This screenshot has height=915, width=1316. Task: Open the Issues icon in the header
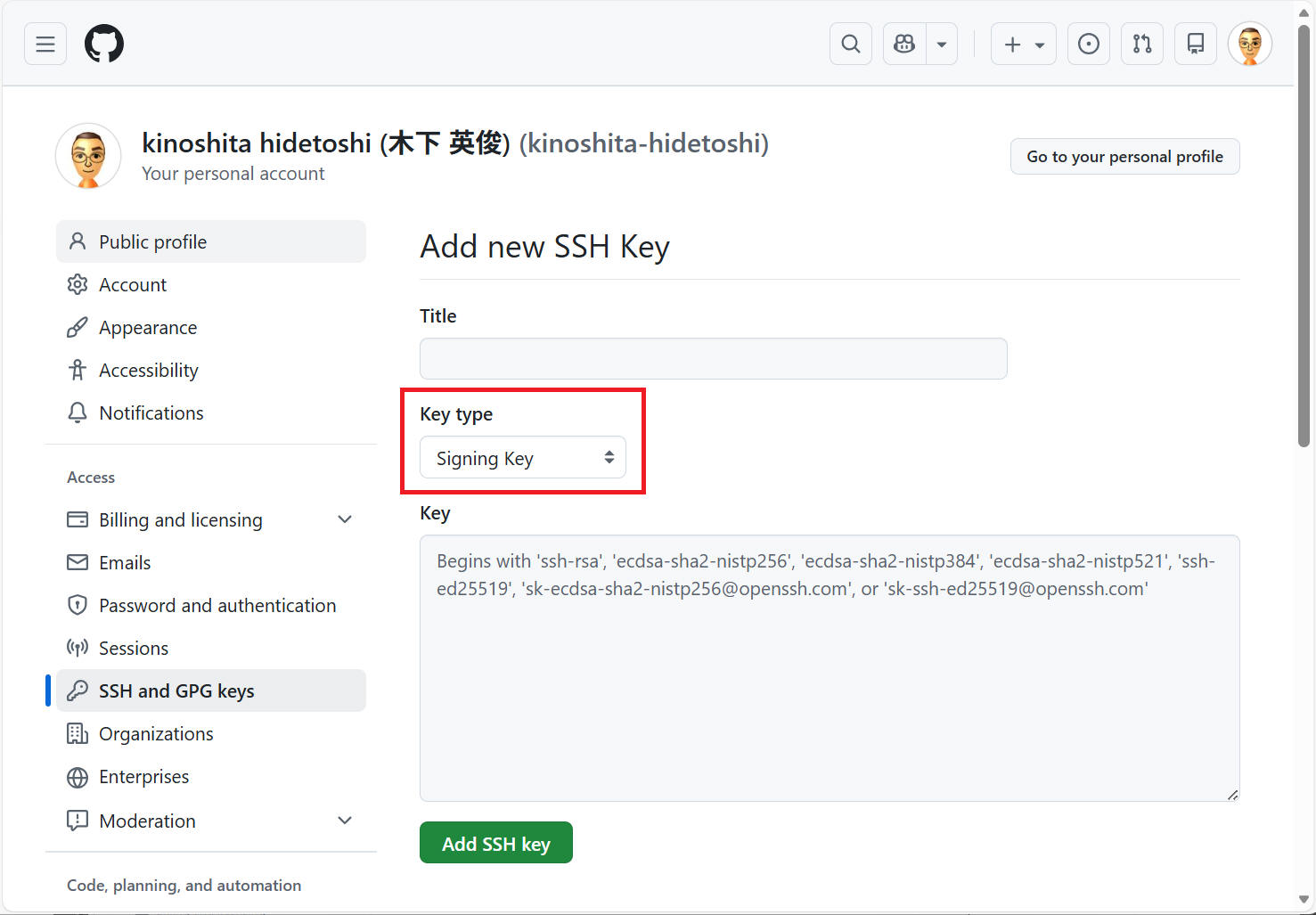(x=1088, y=43)
